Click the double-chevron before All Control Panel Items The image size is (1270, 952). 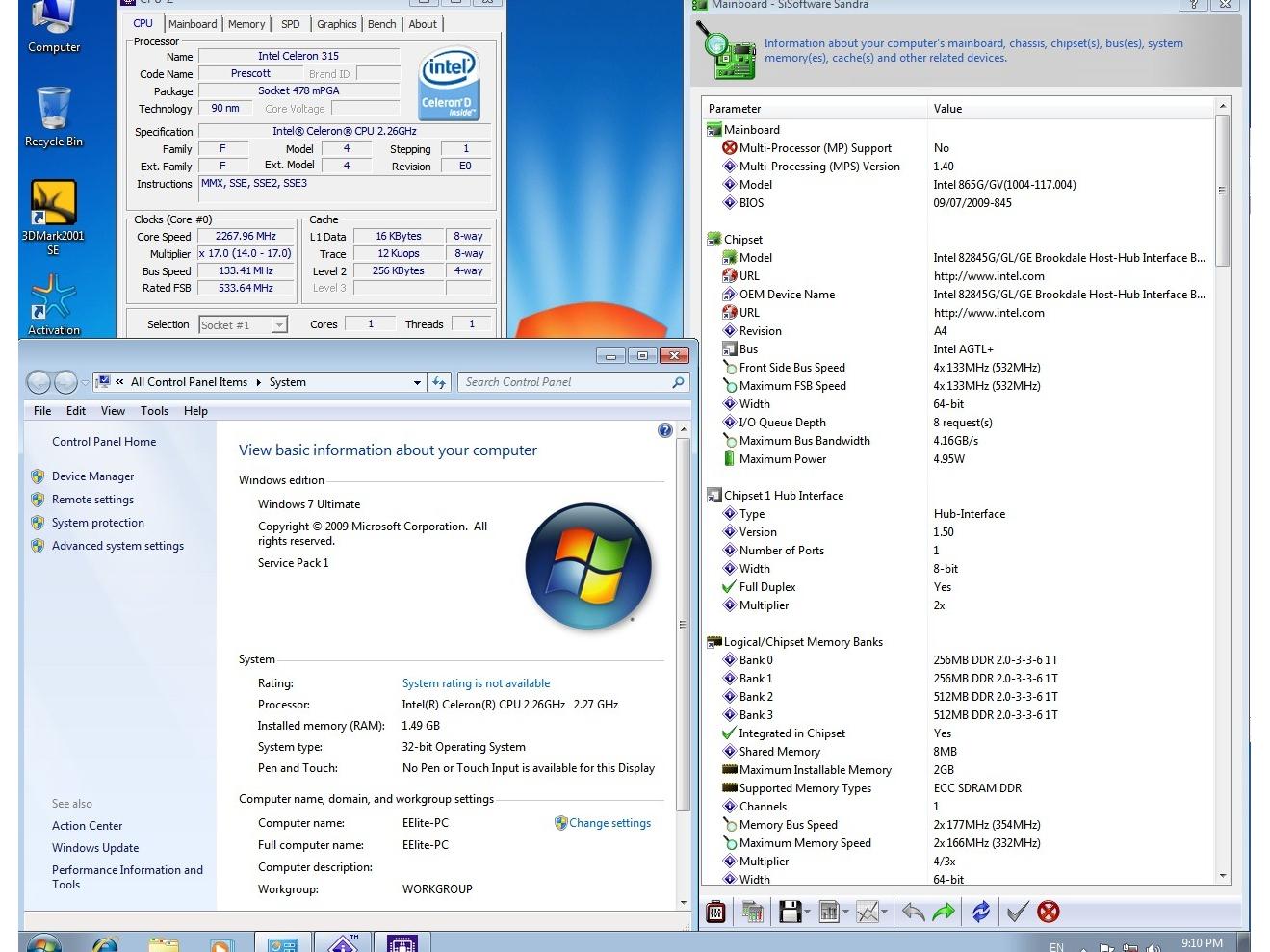119,382
